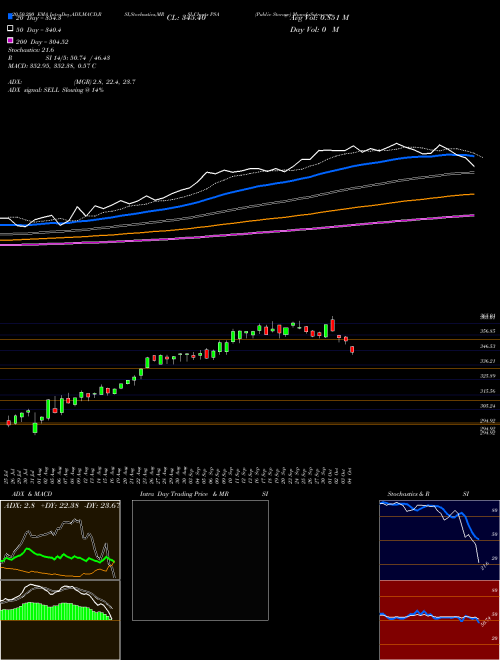Select the '200 Day = 304.32' label
The width and height of the screenshot is (500, 660).
point(42,42)
